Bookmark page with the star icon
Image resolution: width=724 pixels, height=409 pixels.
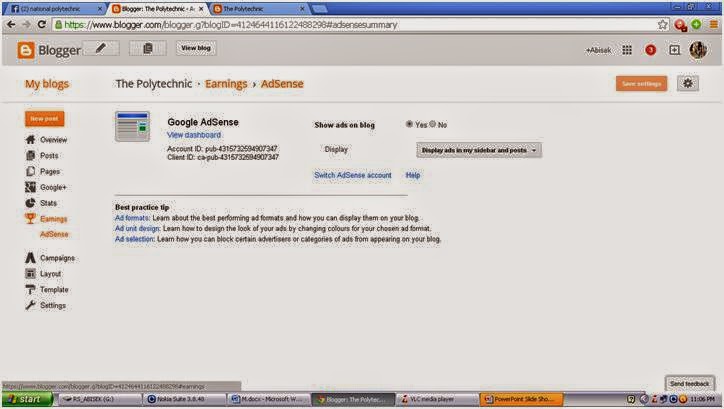(x=663, y=25)
